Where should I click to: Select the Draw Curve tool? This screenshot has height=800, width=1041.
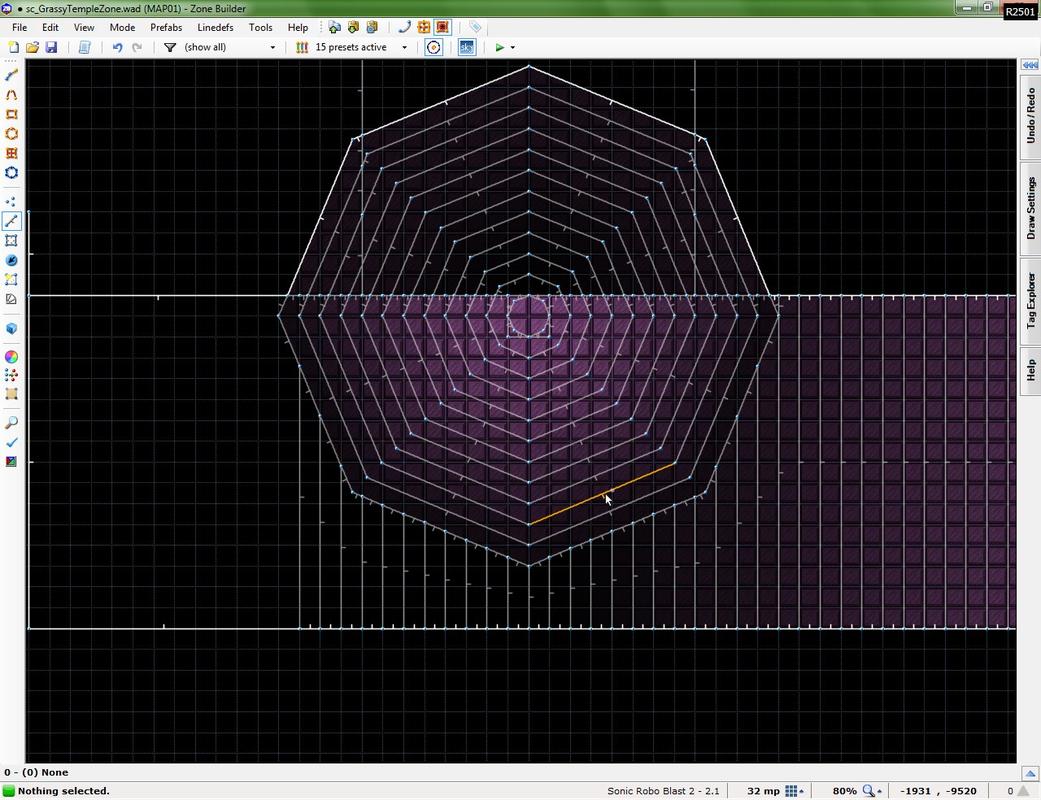11,95
